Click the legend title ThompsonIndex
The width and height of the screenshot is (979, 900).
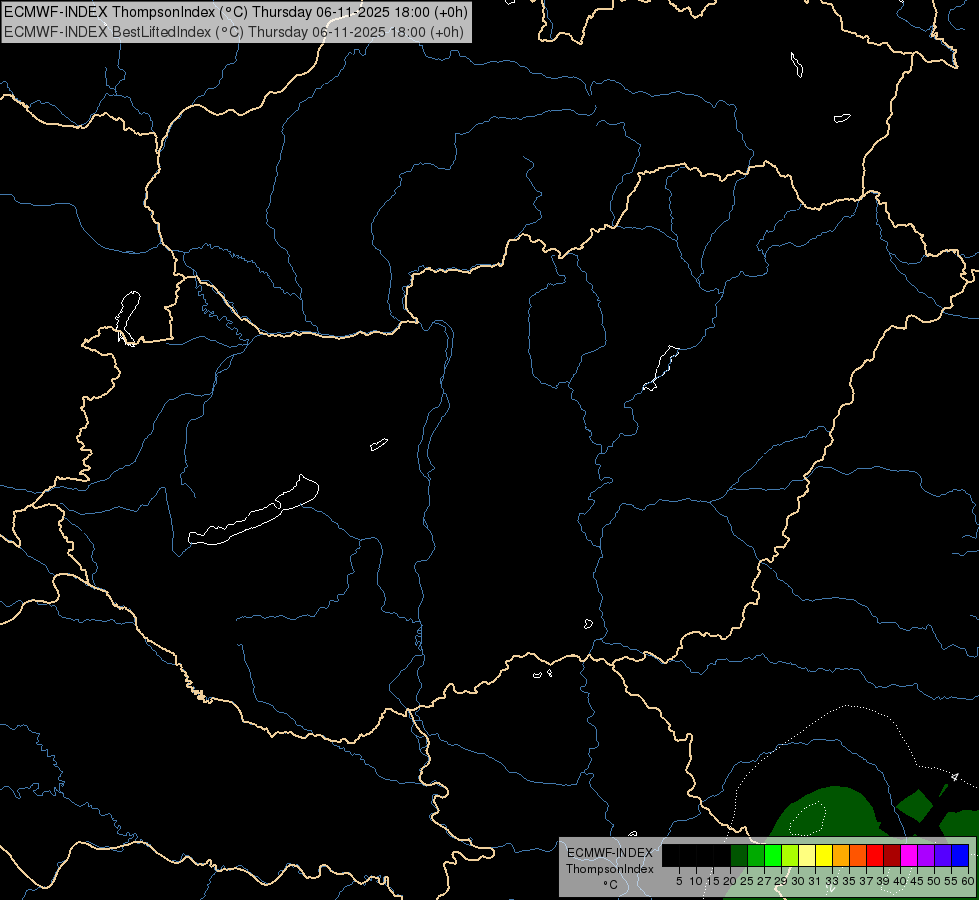(x=609, y=869)
